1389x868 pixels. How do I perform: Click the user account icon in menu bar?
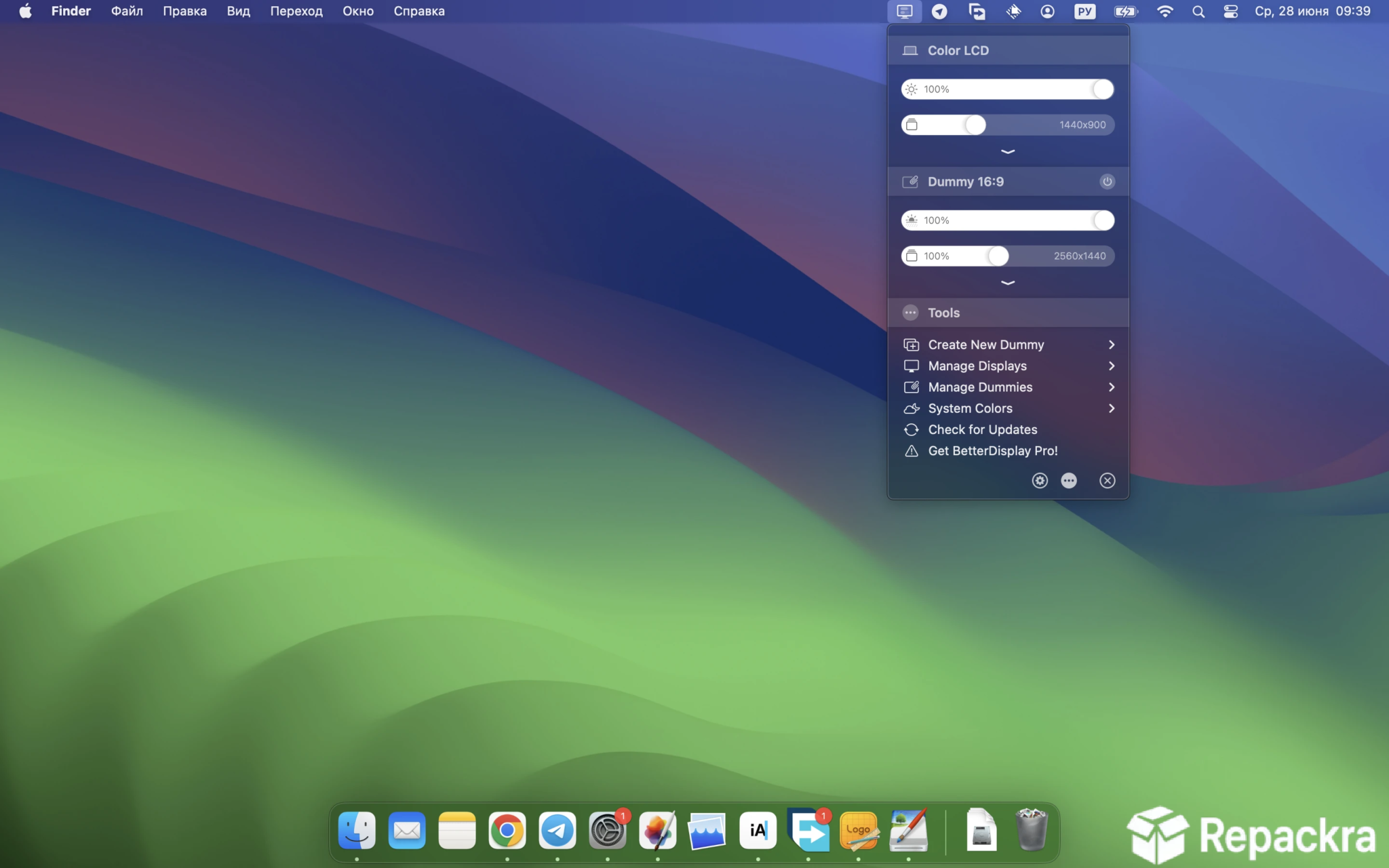1047,12
